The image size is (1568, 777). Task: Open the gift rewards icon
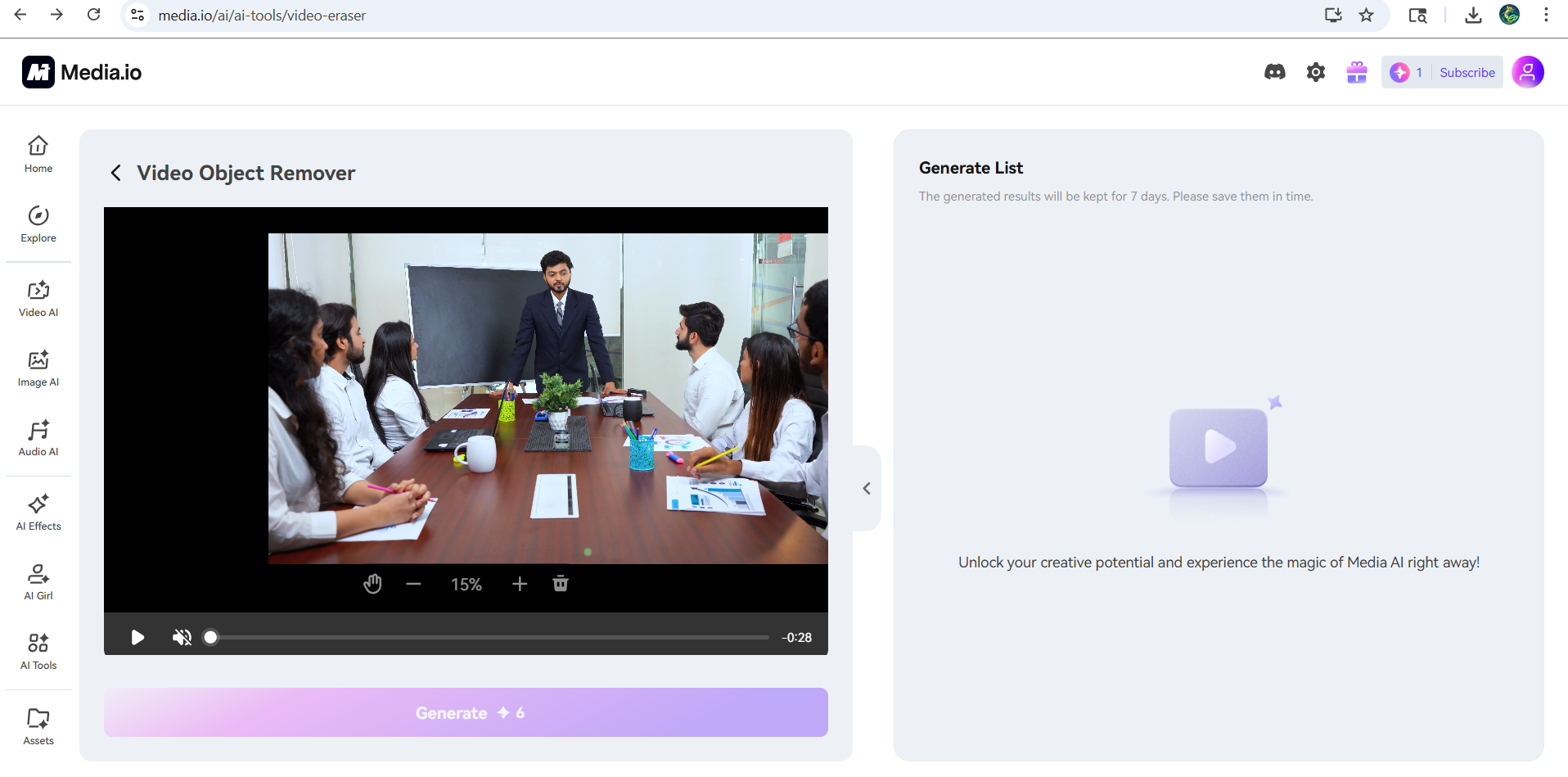(x=1357, y=72)
